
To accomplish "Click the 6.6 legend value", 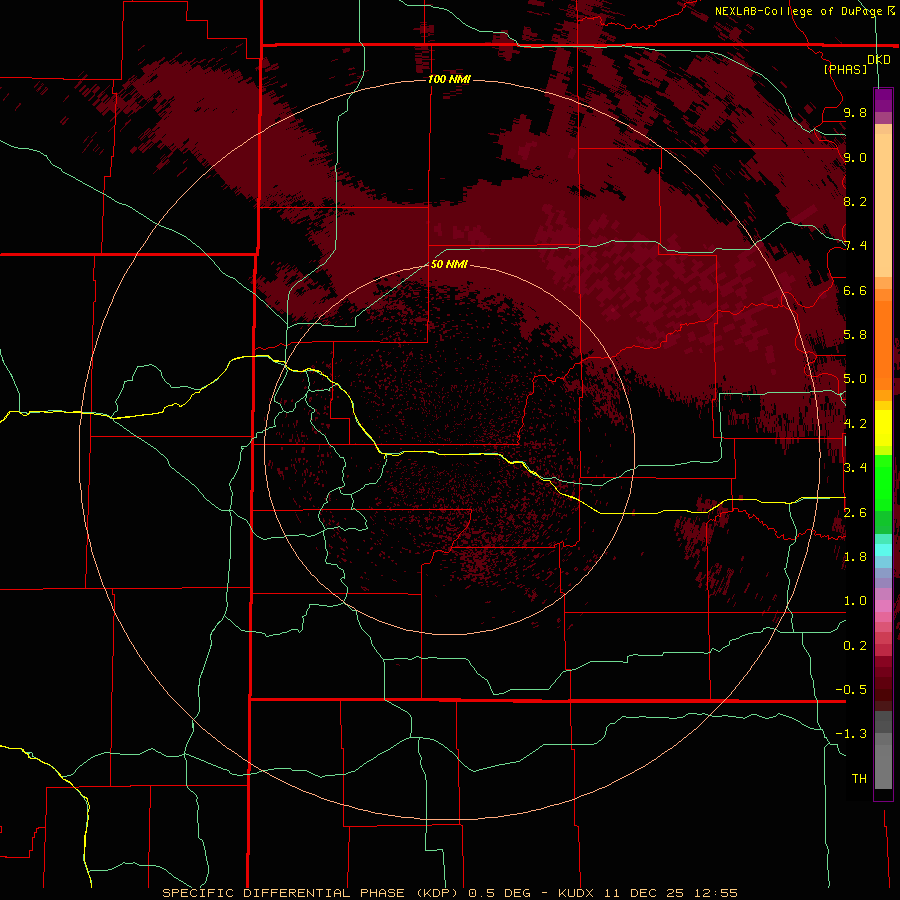I will pos(855,290).
